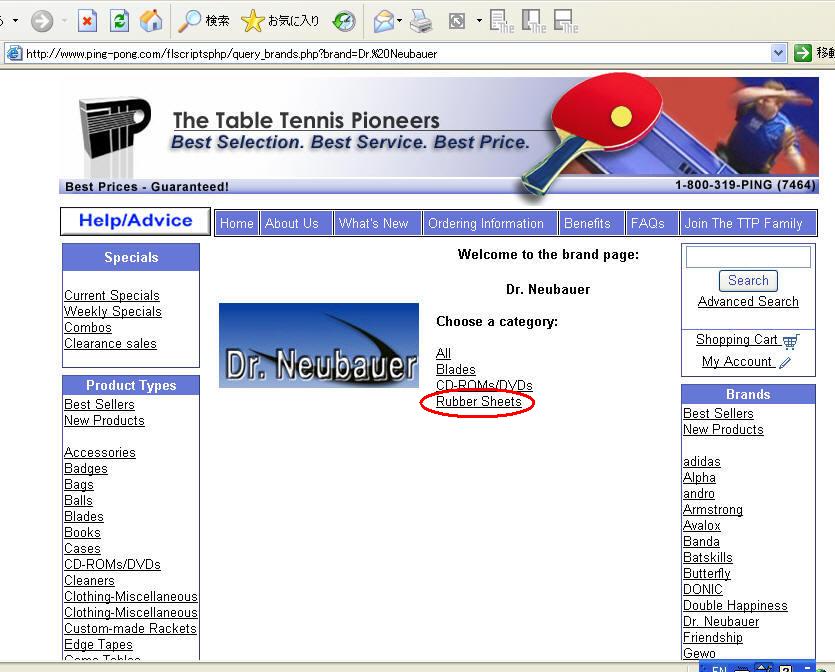Click the TTP logo in the banner
Viewport: 835px width, 672px height.
[114, 129]
